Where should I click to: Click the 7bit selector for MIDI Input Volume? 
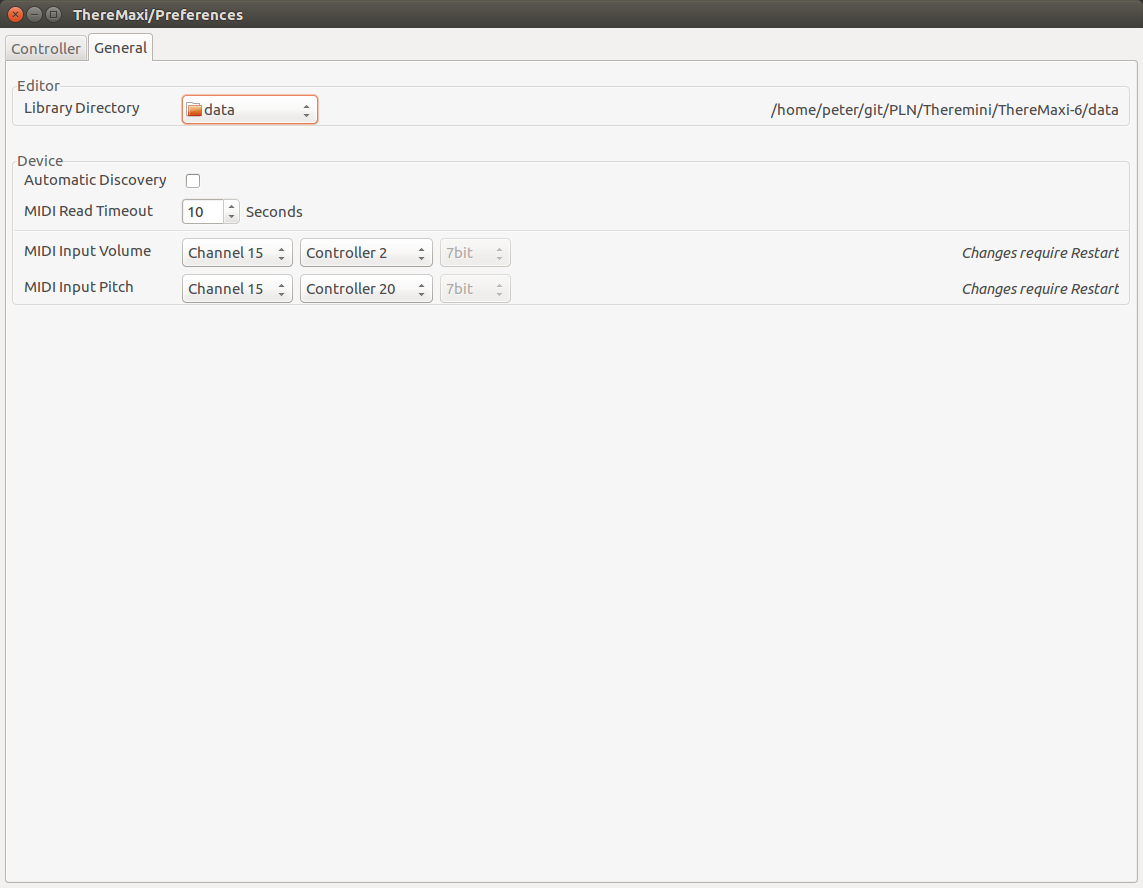point(475,253)
